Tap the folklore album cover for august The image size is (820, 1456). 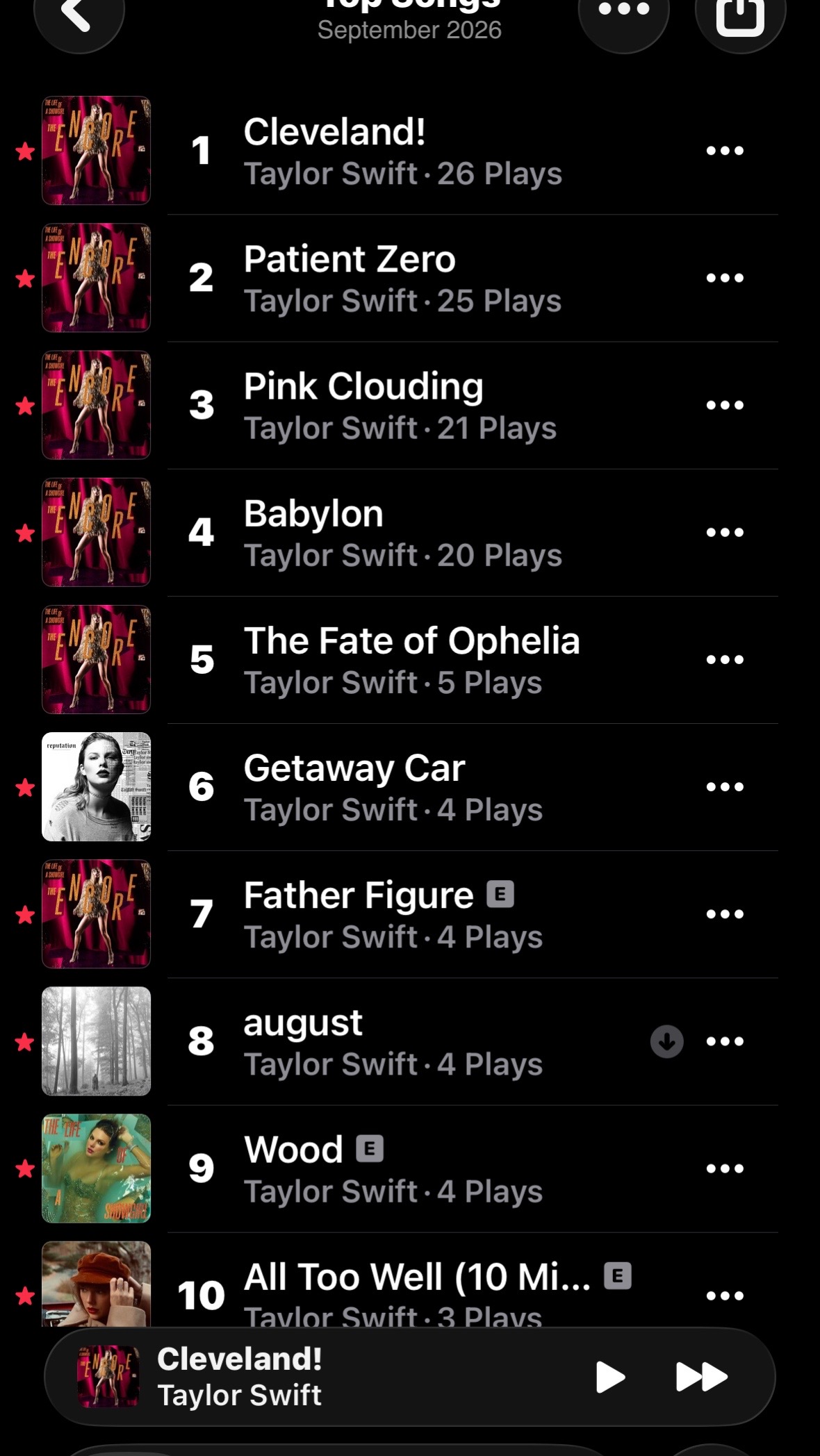pyautogui.click(x=96, y=1041)
